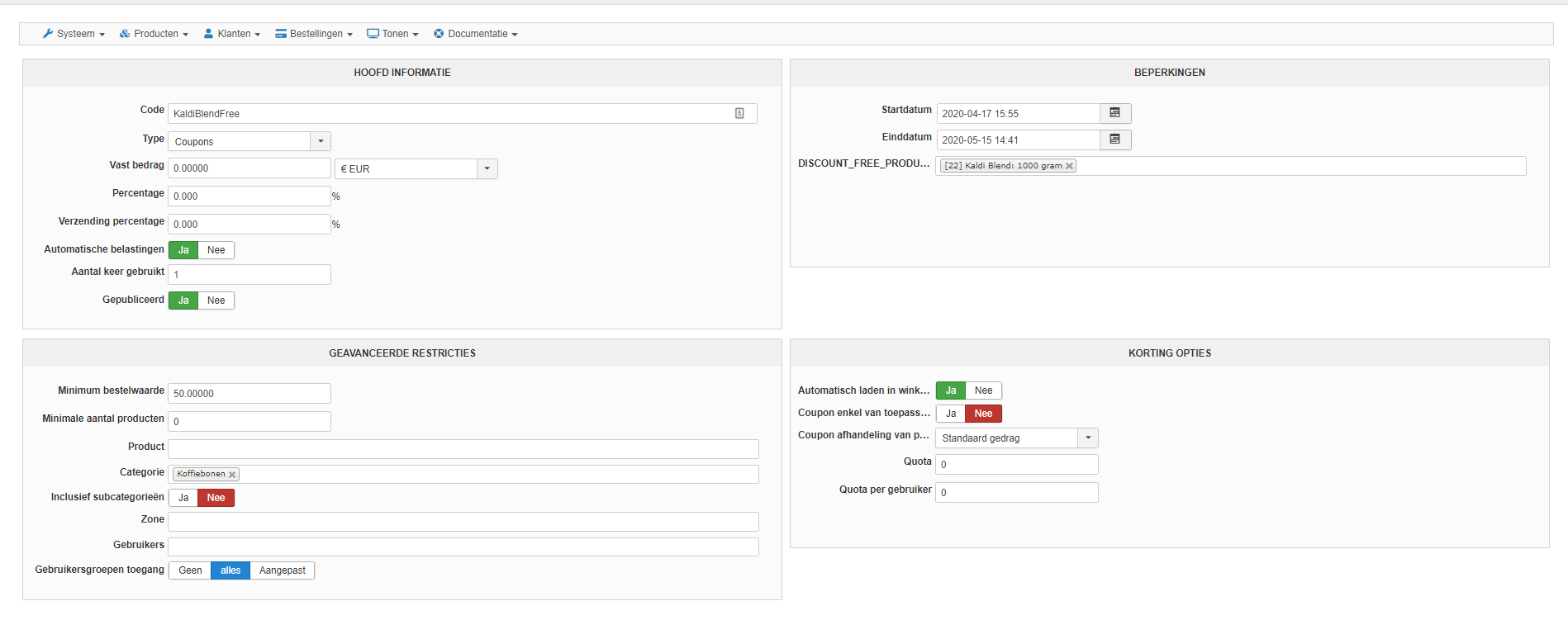Open the Documentatie menu
This screenshot has height=620, width=1568.
pyautogui.click(x=477, y=34)
